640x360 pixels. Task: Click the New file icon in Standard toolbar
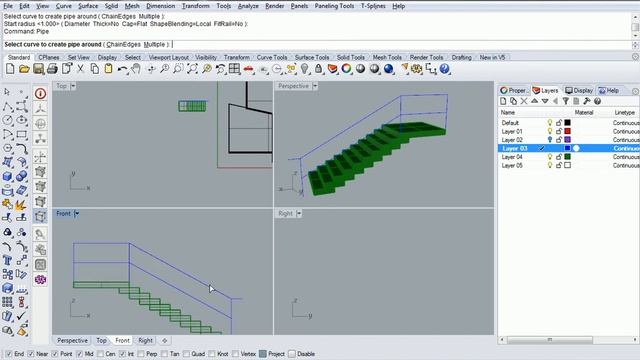pos(10,69)
